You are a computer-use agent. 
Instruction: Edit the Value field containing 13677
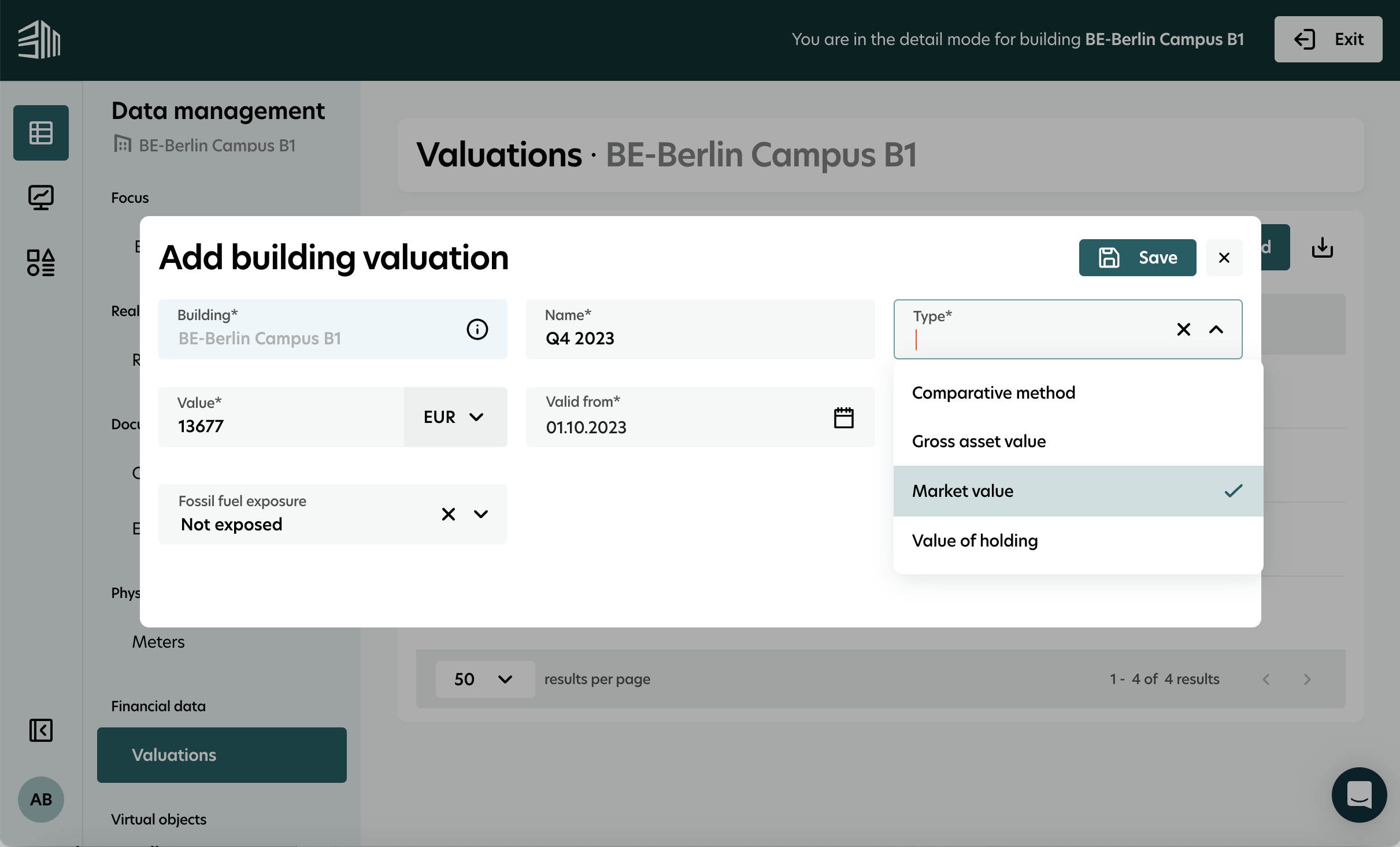[281, 417]
